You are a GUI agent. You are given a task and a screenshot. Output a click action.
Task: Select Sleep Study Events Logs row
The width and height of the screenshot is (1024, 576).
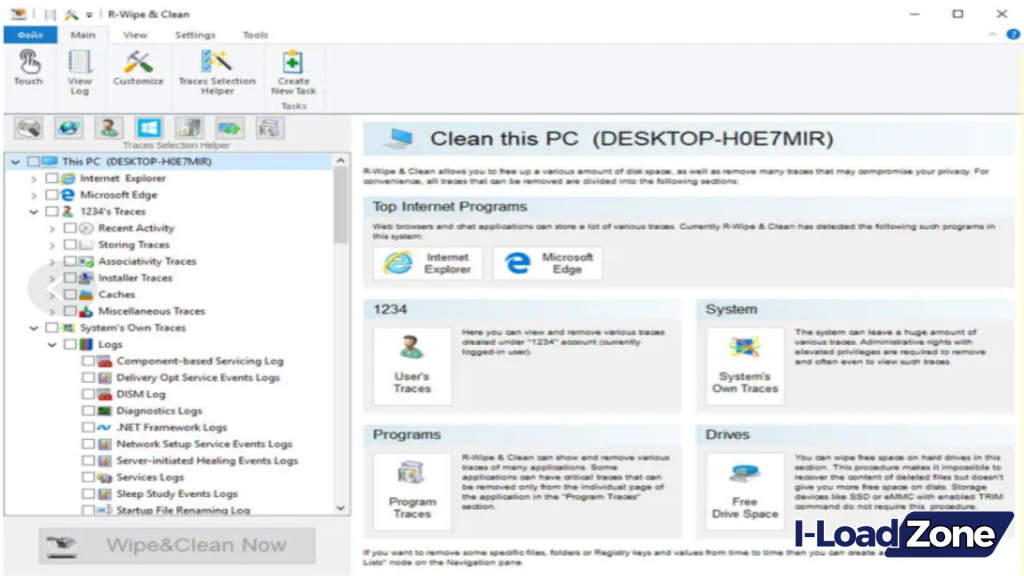[176, 494]
